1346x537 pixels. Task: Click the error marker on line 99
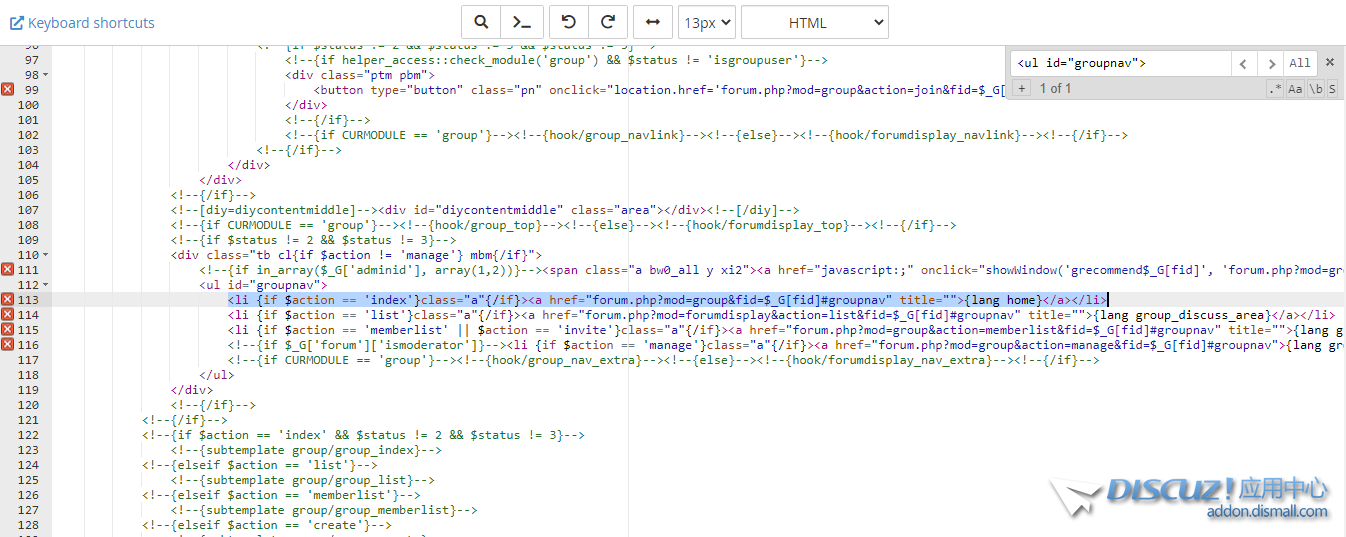[8, 90]
